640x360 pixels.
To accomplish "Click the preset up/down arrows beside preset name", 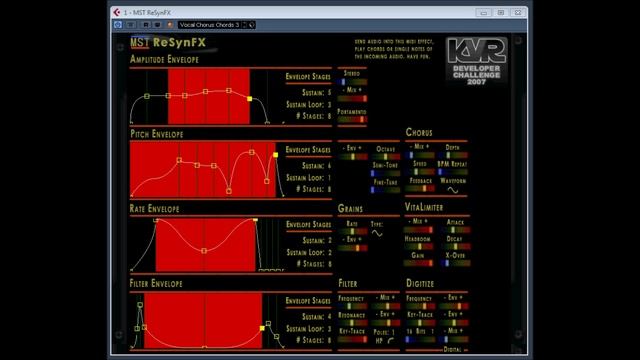I will [244, 25].
